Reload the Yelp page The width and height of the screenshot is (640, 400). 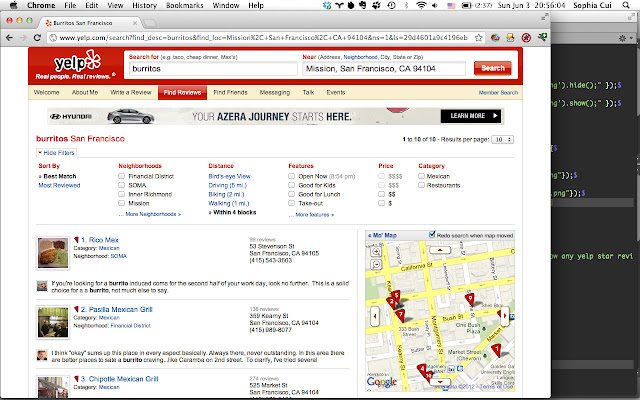(37, 38)
